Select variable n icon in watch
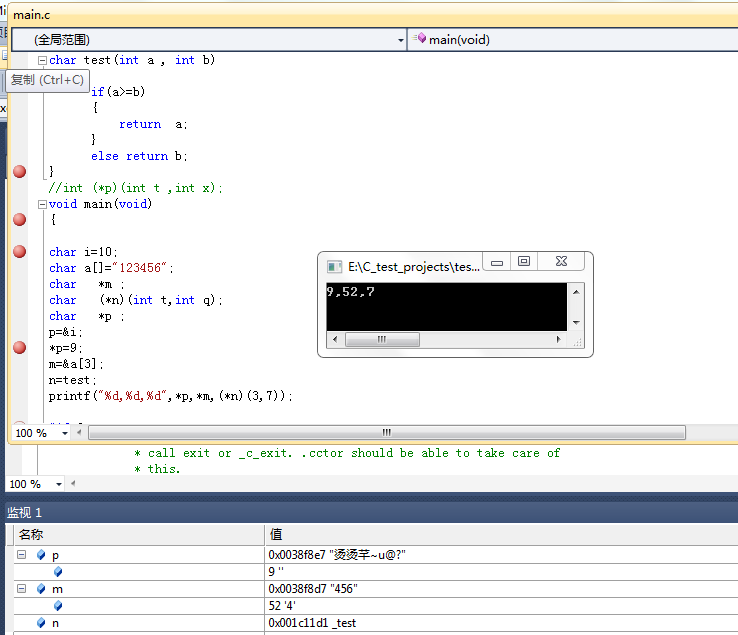 tap(41, 623)
